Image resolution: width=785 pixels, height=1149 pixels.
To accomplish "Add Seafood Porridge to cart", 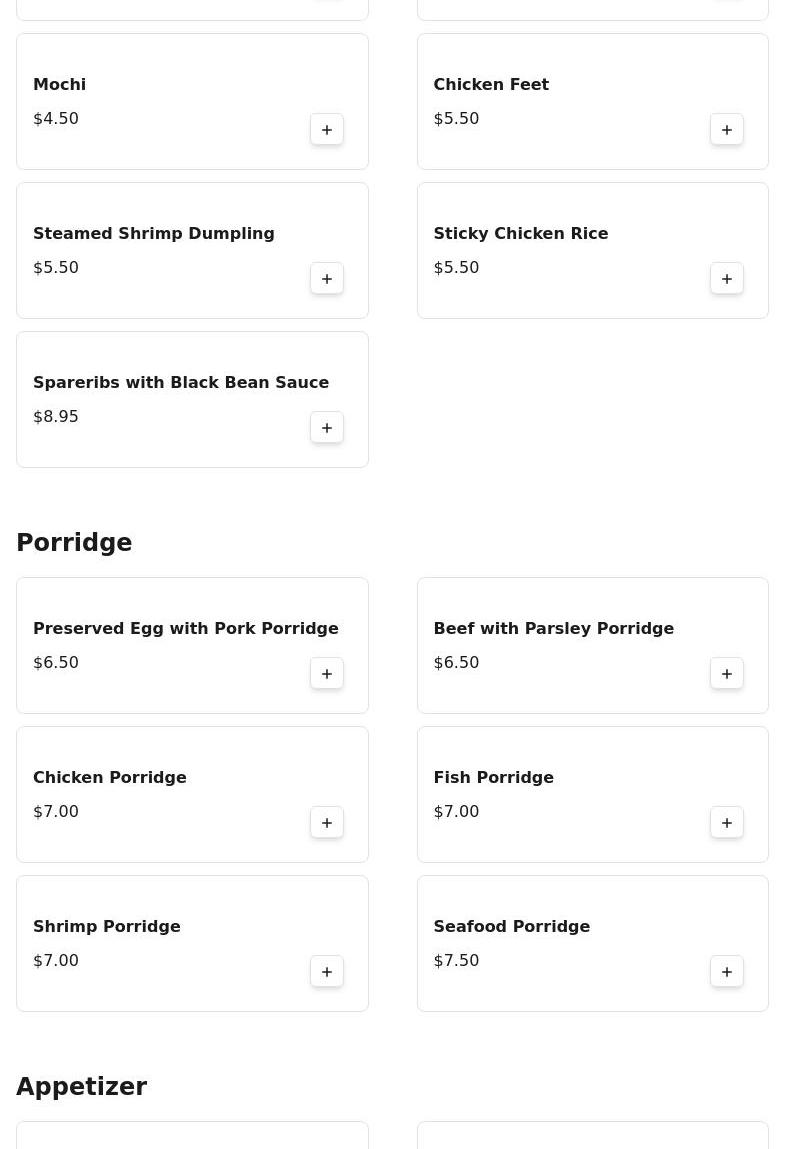I will 727,972.
